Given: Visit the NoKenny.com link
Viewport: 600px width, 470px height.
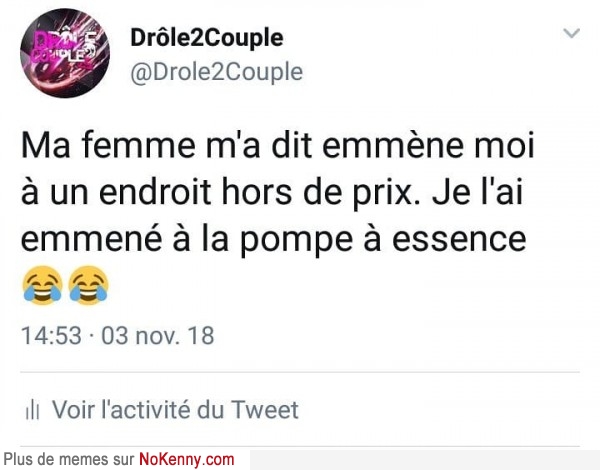Looking at the screenshot, I should (186, 459).
